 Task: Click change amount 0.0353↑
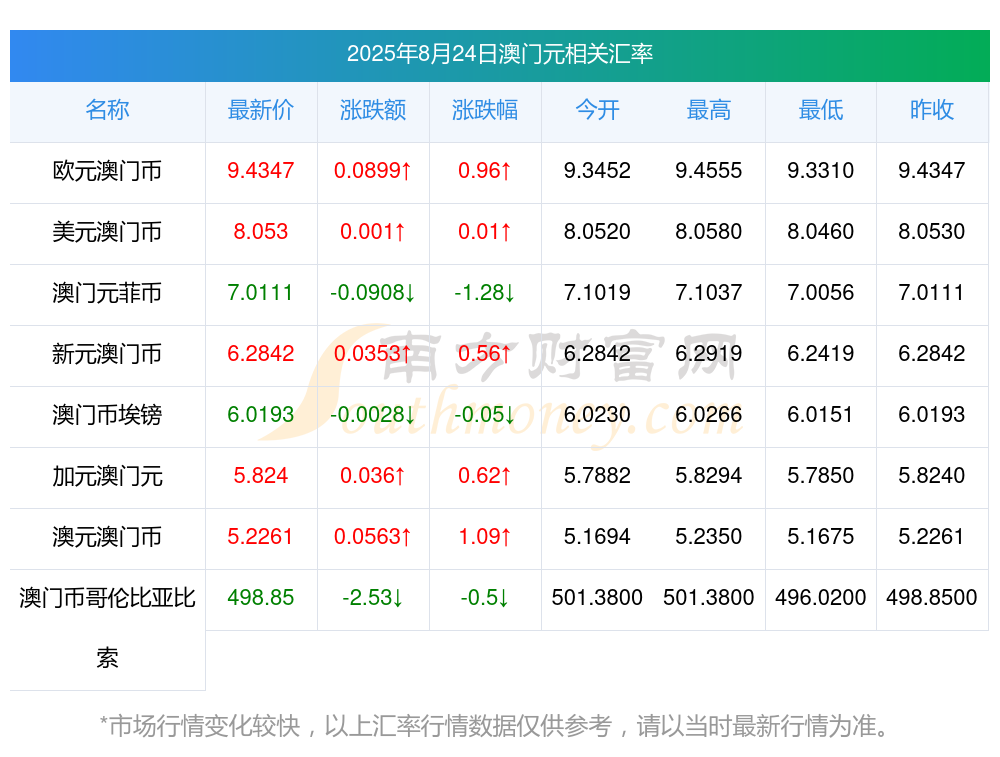click(x=373, y=353)
